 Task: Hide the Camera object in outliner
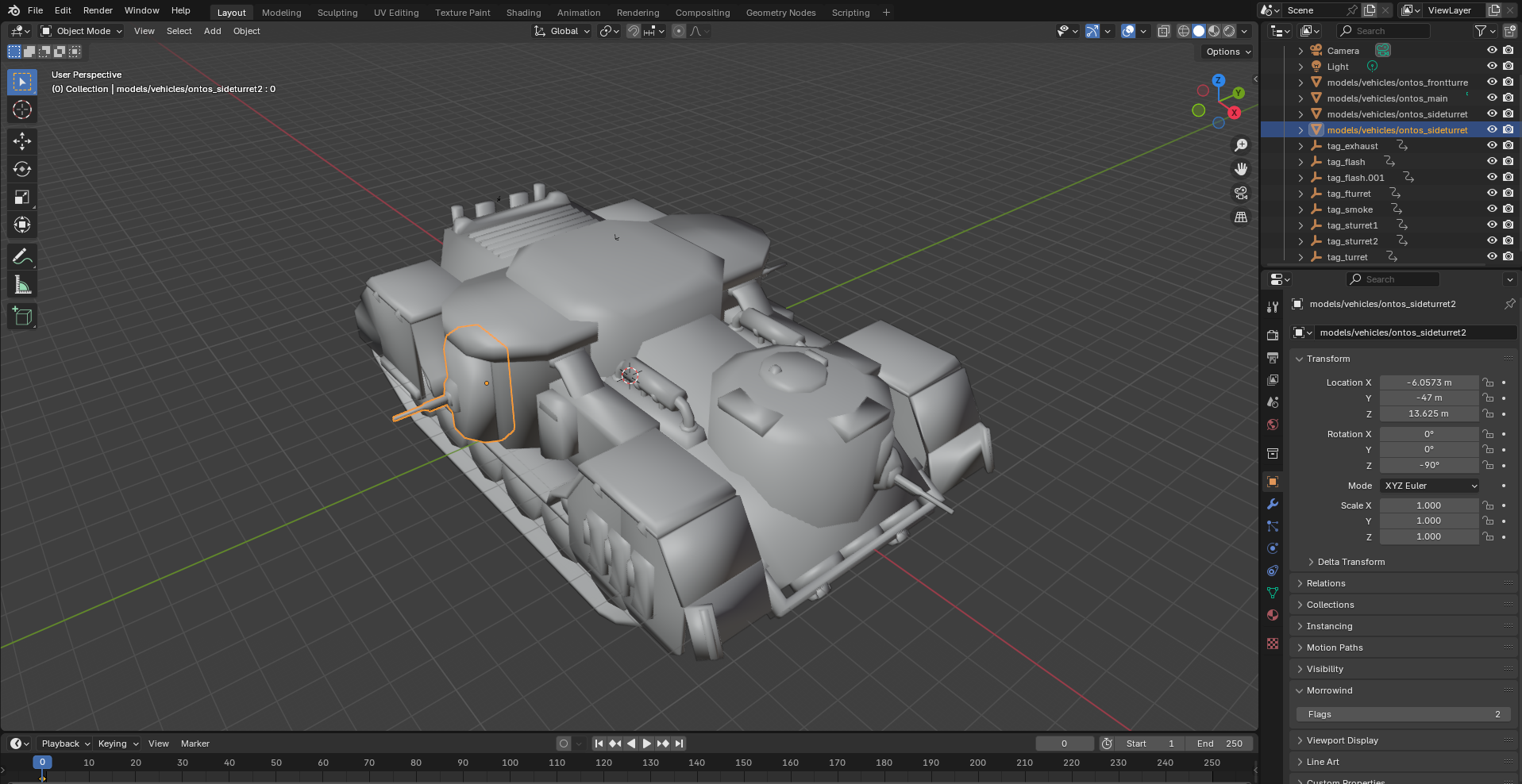coord(1492,50)
